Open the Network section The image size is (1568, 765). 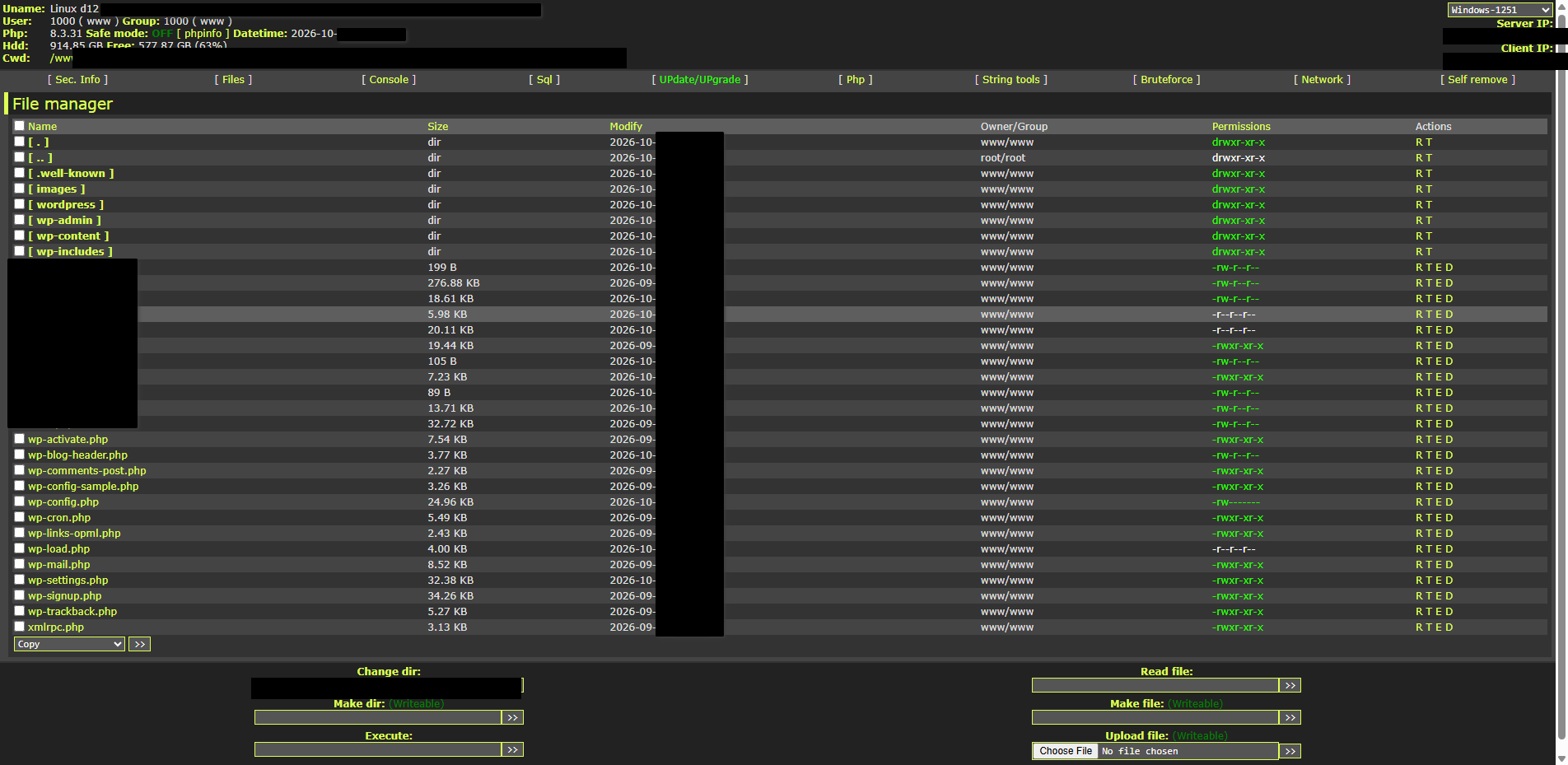[x=1323, y=80]
